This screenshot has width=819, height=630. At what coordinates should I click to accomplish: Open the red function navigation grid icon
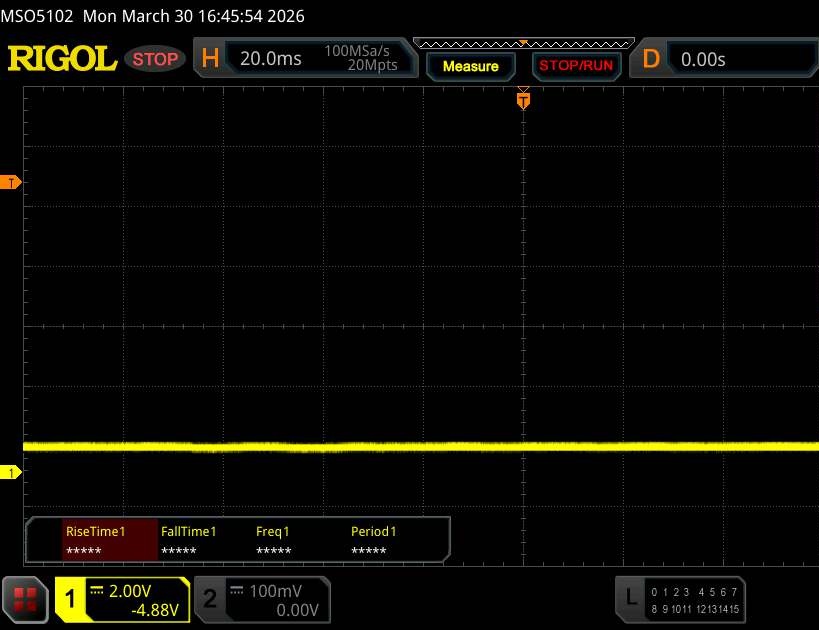tap(26, 598)
